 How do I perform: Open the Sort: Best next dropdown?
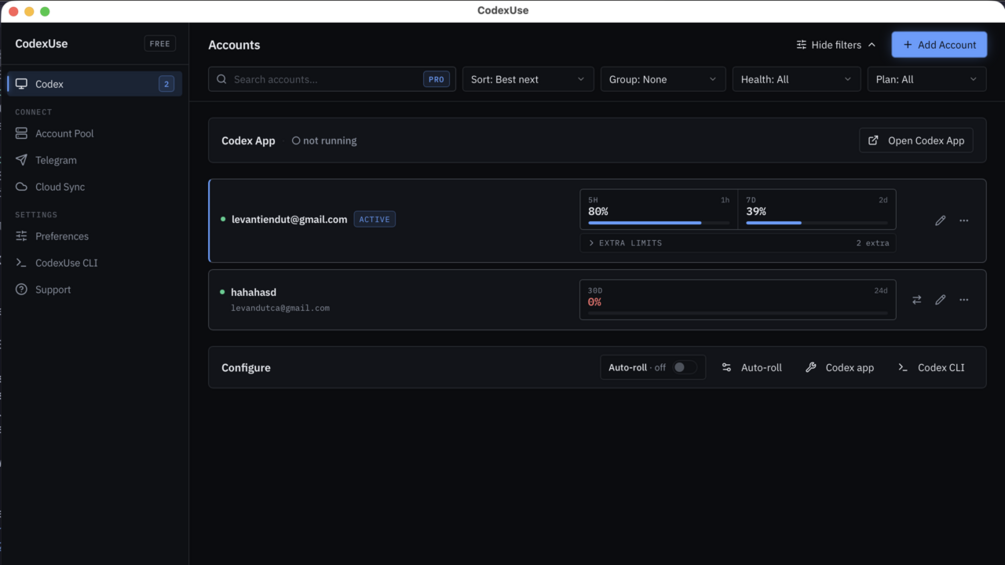point(527,79)
